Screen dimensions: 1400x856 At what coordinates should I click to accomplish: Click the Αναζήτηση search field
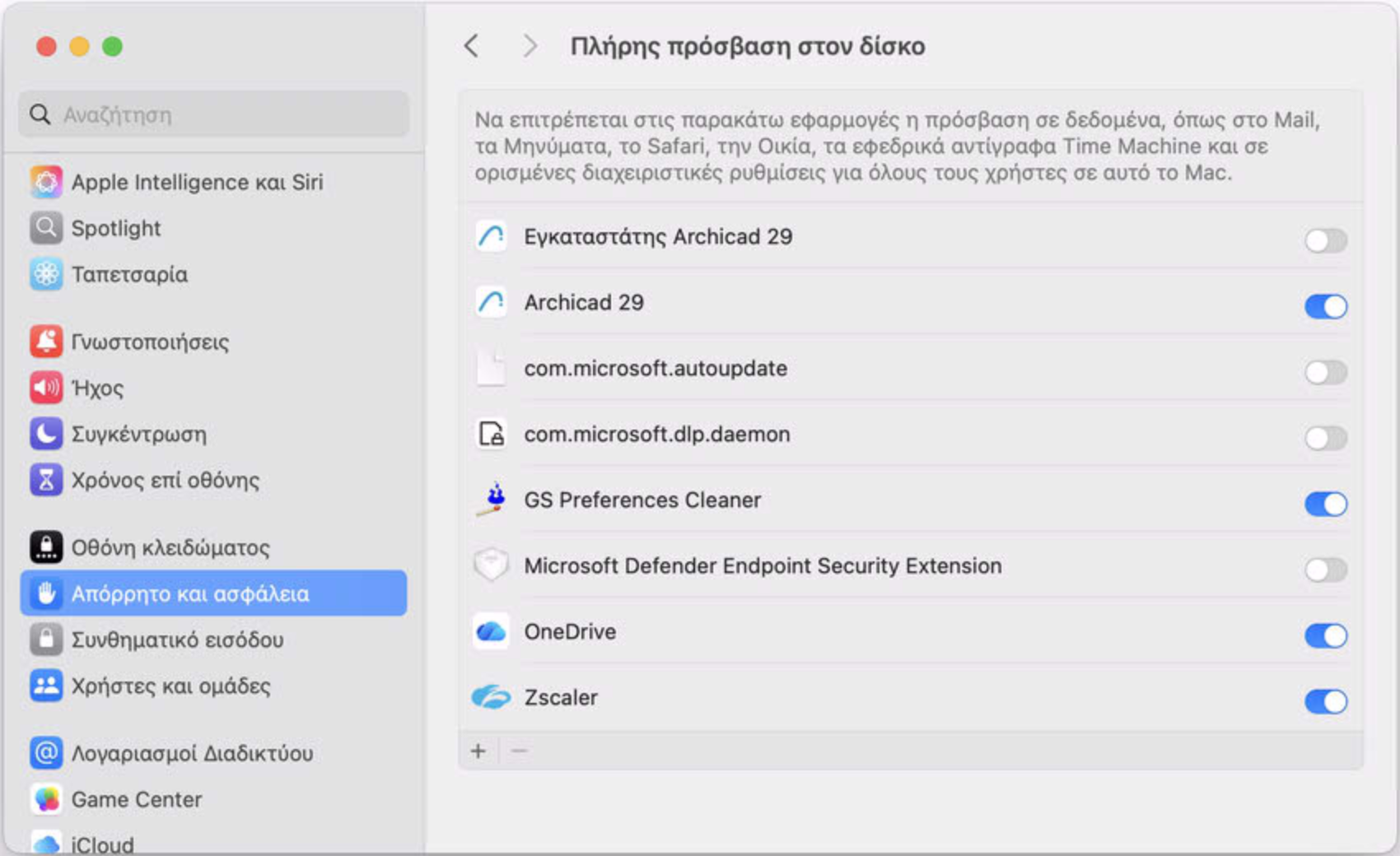213,114
